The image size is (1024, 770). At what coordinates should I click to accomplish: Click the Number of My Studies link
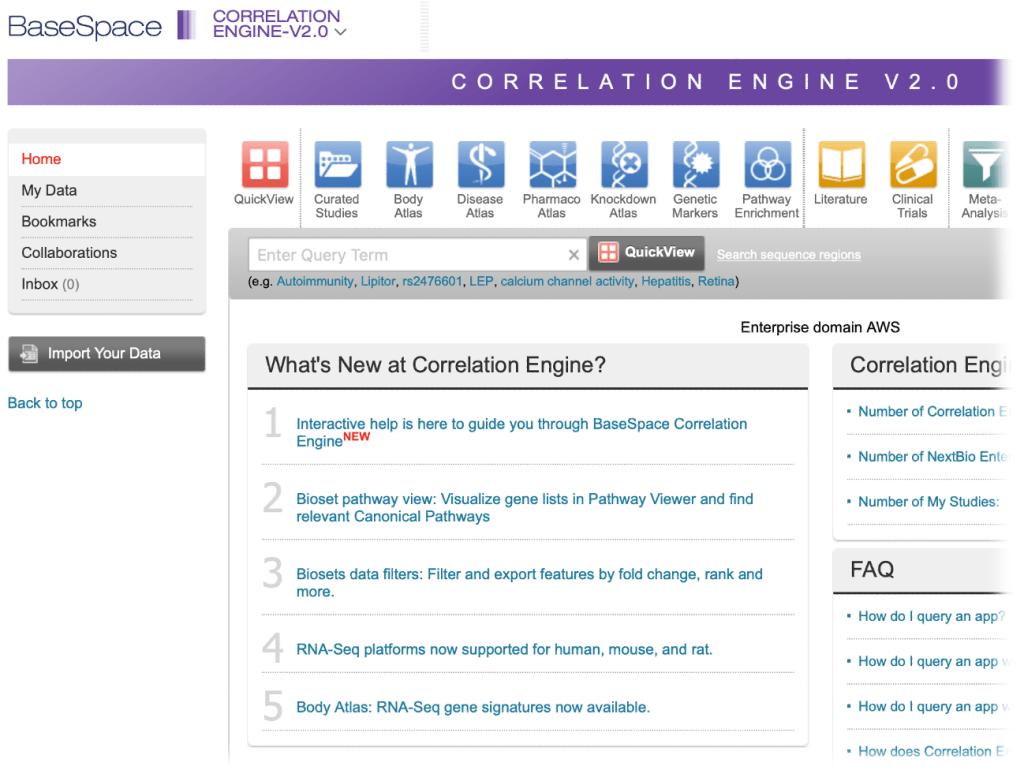(929, 502)
